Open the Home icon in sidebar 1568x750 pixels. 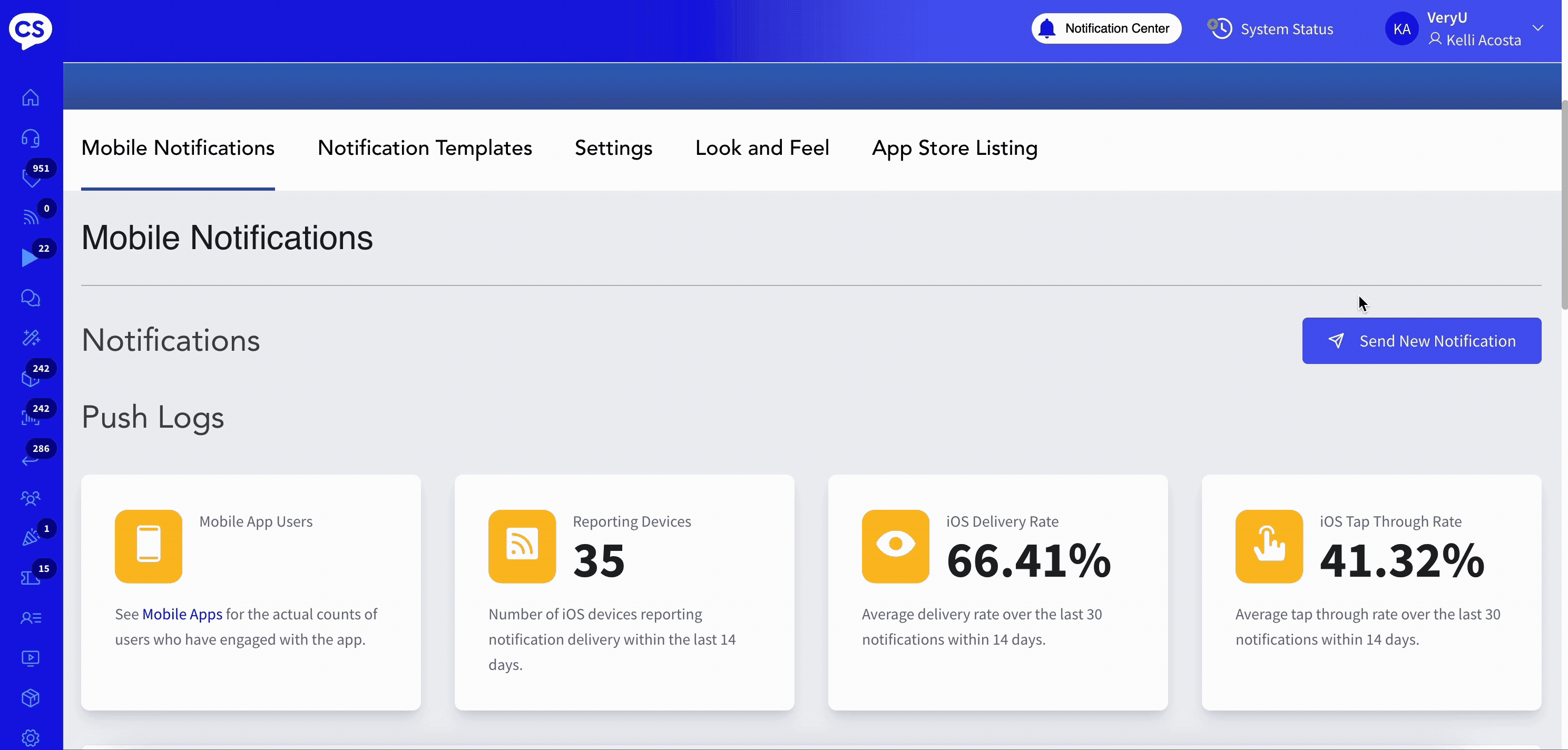pos(31,98)
